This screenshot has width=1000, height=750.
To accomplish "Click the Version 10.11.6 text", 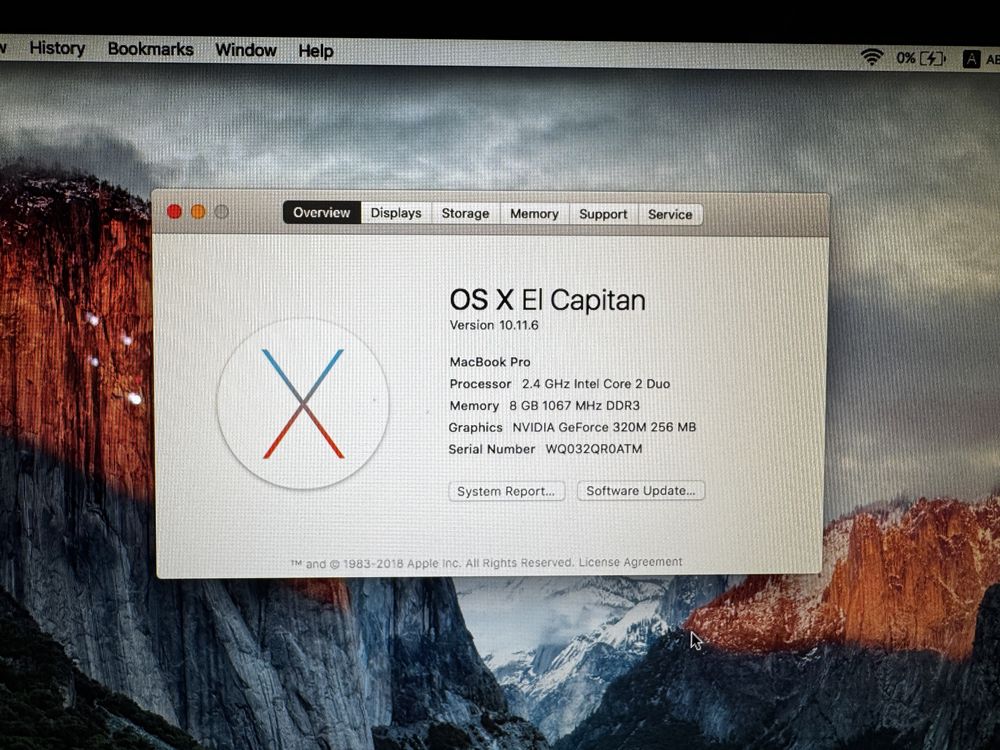I will 494,325.
